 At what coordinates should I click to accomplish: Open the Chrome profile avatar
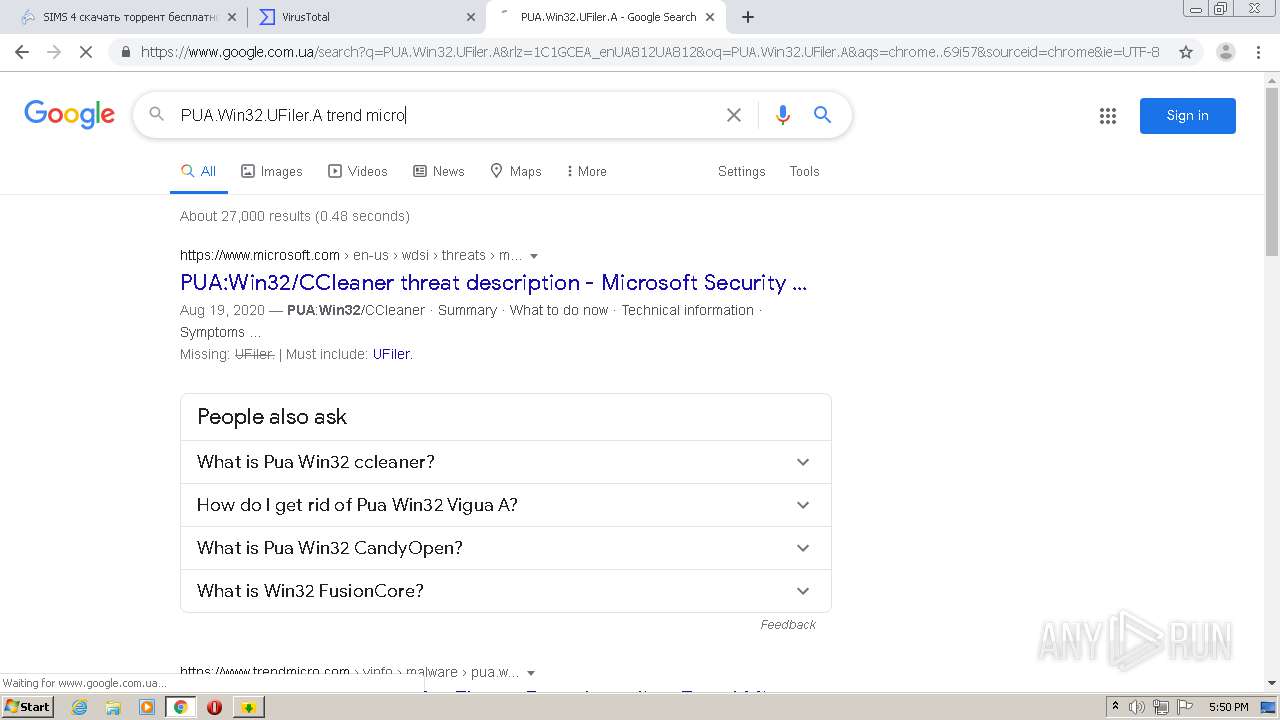1226,52
